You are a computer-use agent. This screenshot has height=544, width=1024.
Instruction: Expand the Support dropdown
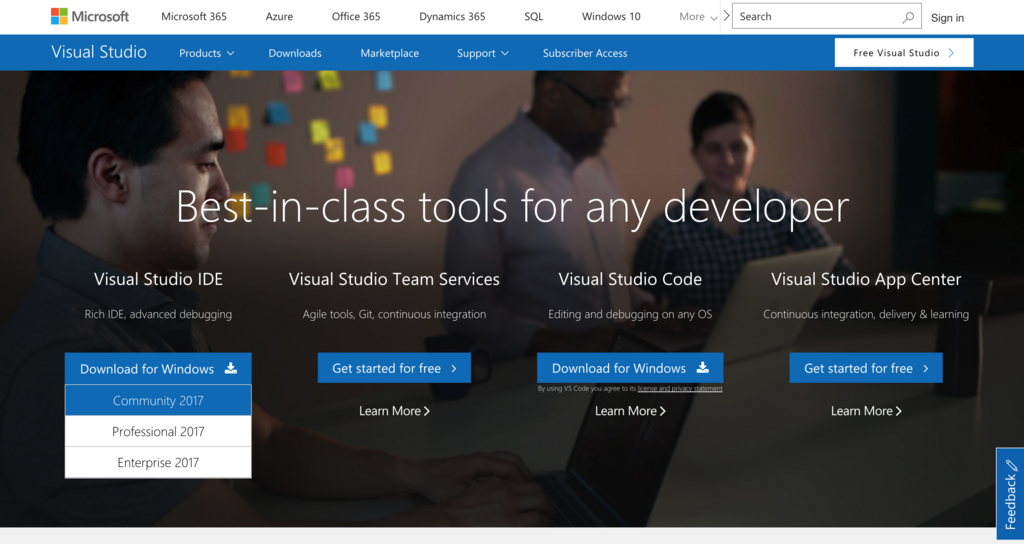pos(483,53)
